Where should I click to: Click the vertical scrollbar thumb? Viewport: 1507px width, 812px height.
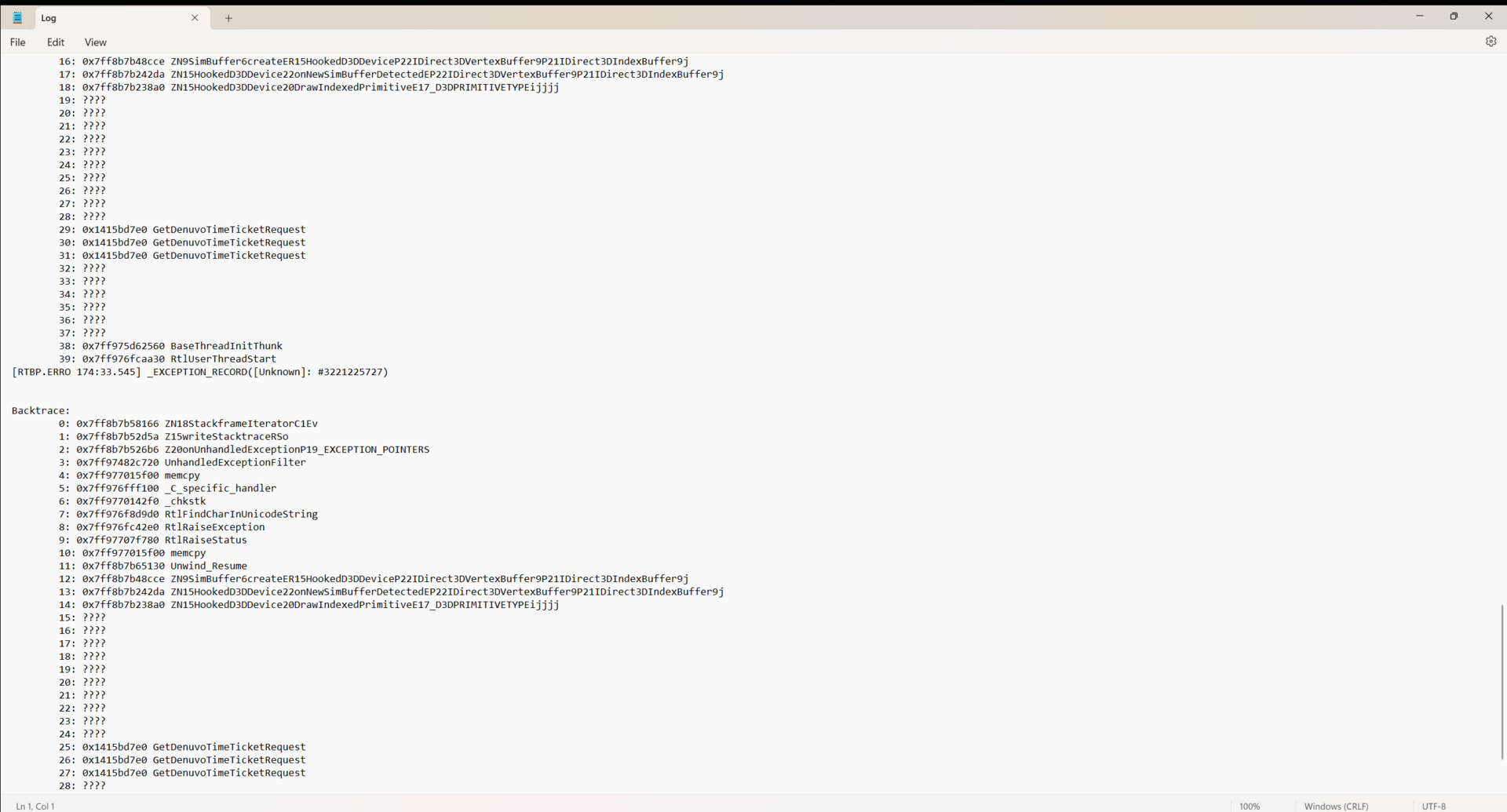click(x=1502, y=681)
